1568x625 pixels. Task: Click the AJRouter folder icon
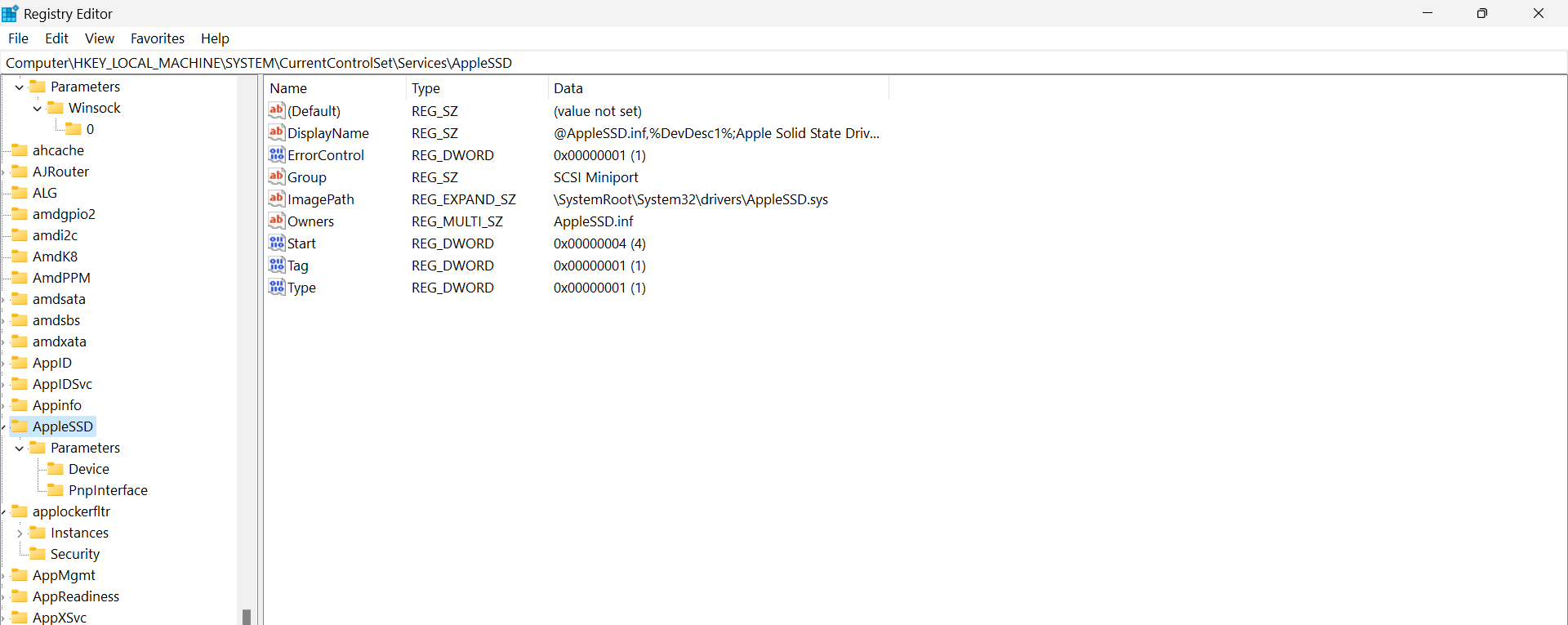[x=20, y=172]
